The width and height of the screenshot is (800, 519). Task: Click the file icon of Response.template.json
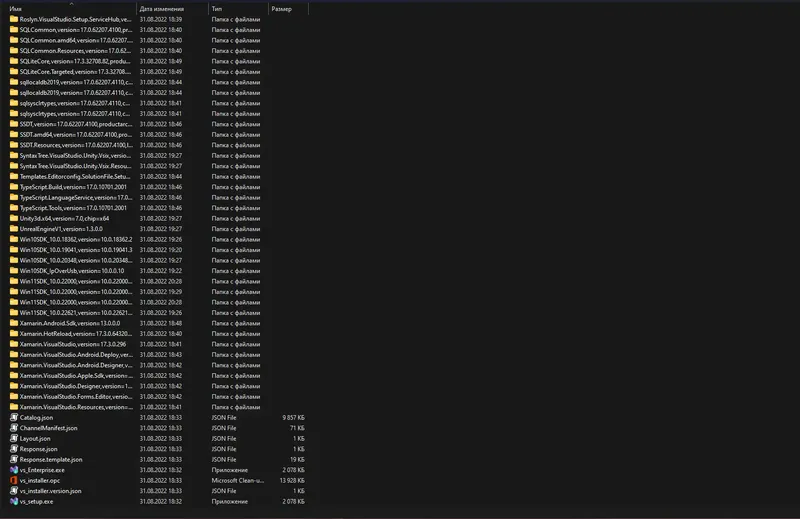(14, 459)
